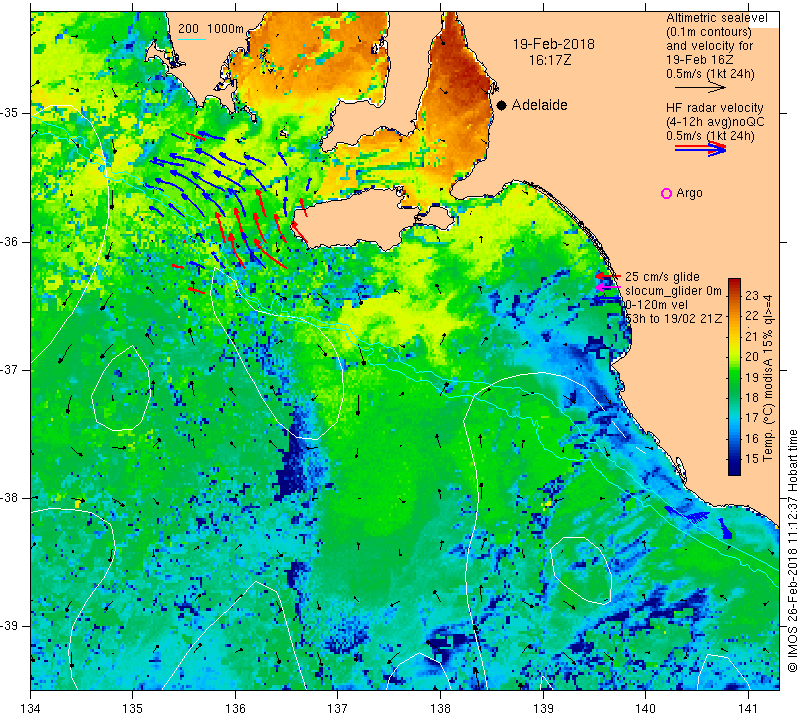Click the 141 longitude axis label

[748, 708]
